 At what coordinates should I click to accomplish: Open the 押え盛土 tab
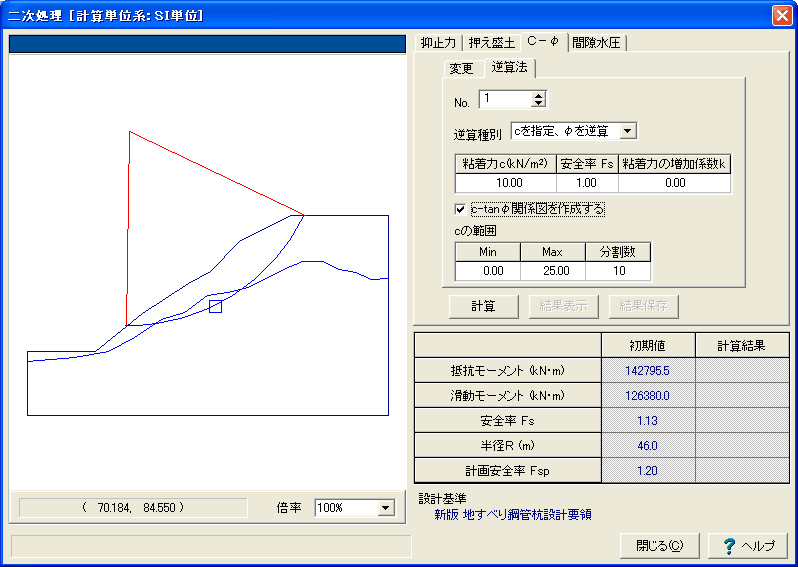click(492, 43)
